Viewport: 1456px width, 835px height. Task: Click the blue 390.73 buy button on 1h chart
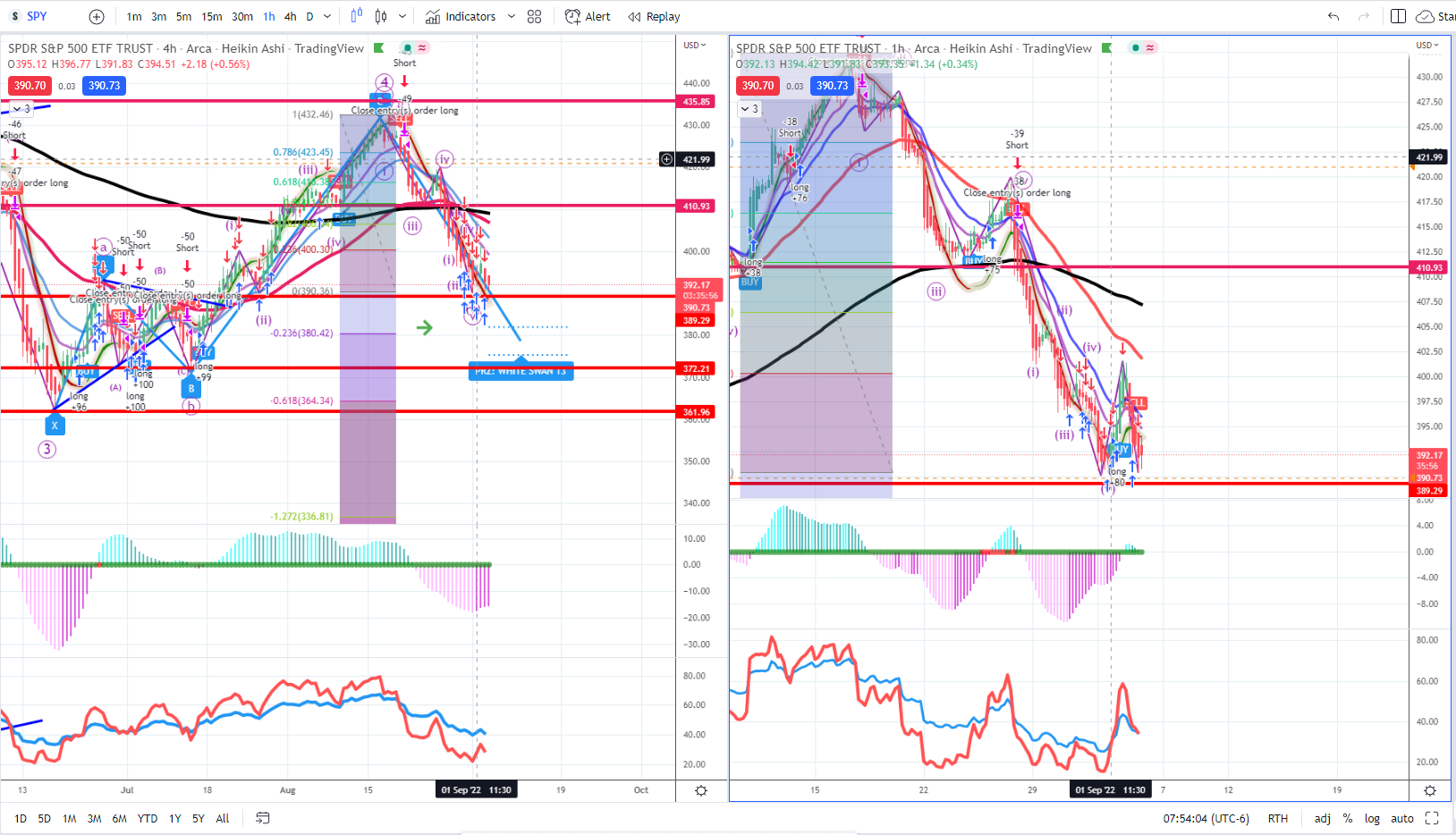[x=832, y=86]
